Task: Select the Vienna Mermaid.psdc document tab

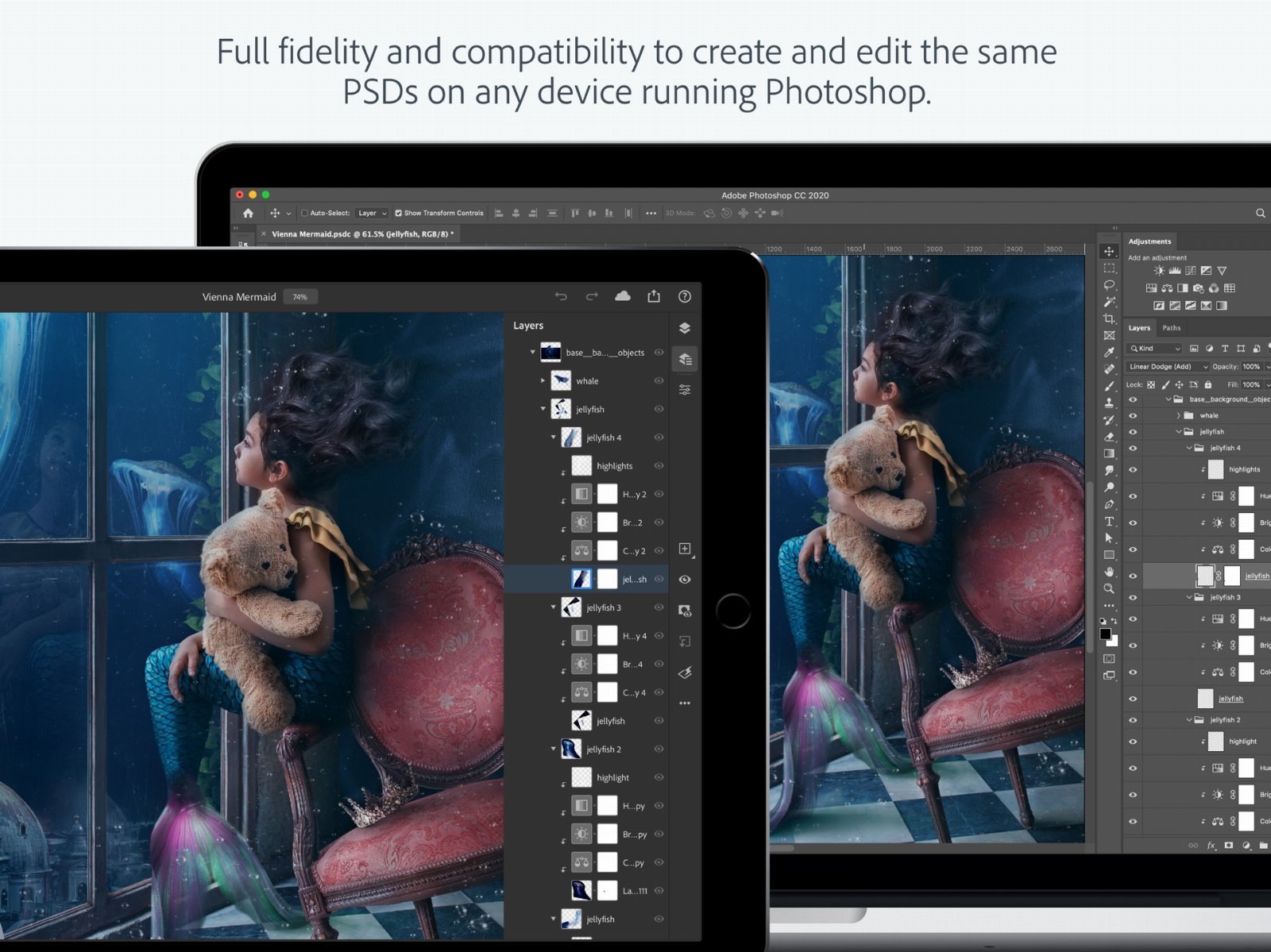Action: click(362, 234)
